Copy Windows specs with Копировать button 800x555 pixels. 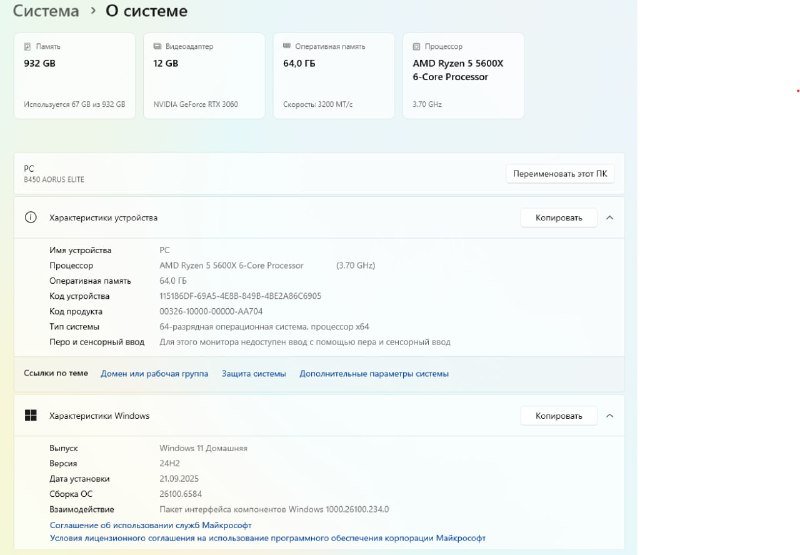coord(559,416)
